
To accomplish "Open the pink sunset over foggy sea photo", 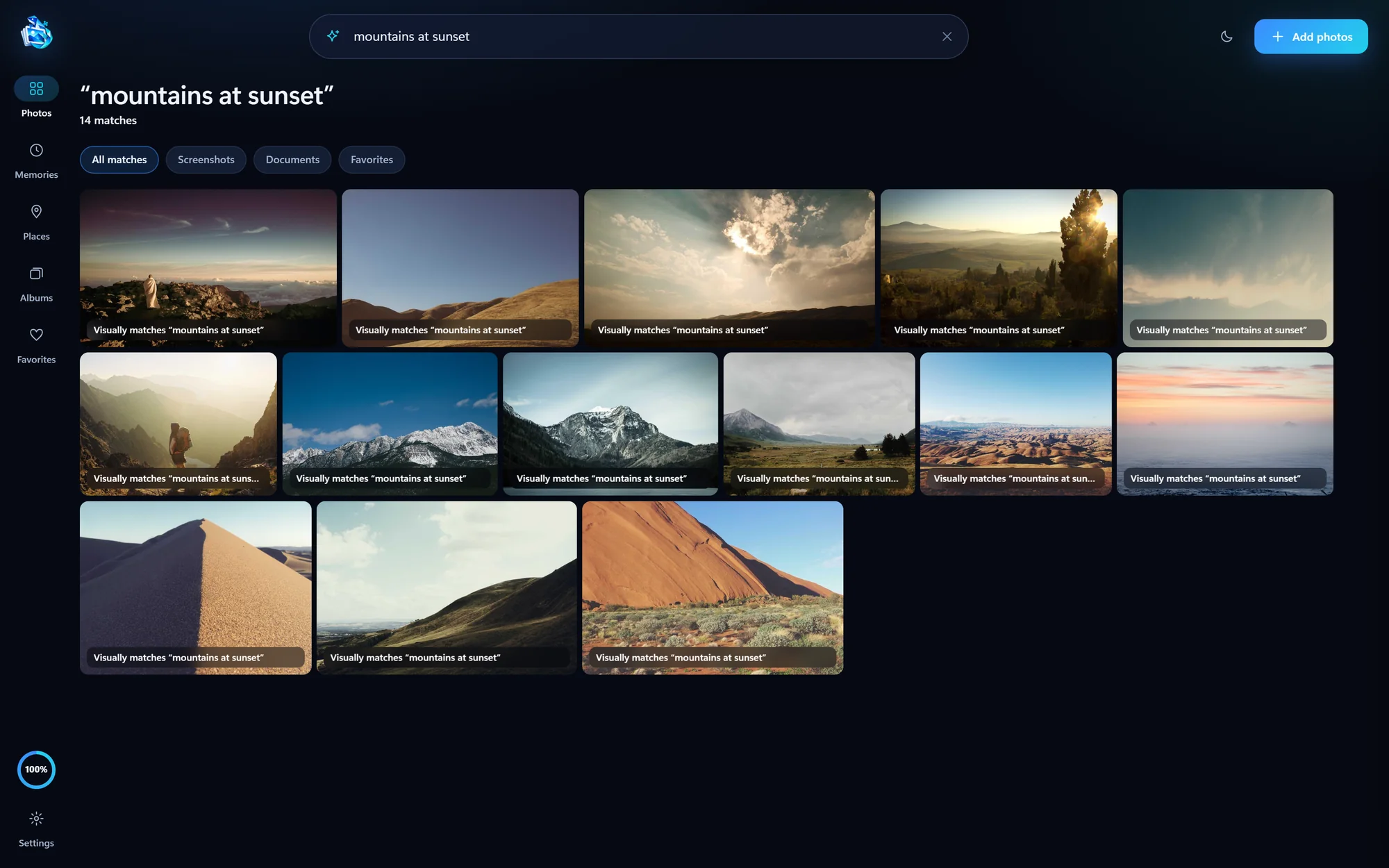I will [x=1225, y=424].
